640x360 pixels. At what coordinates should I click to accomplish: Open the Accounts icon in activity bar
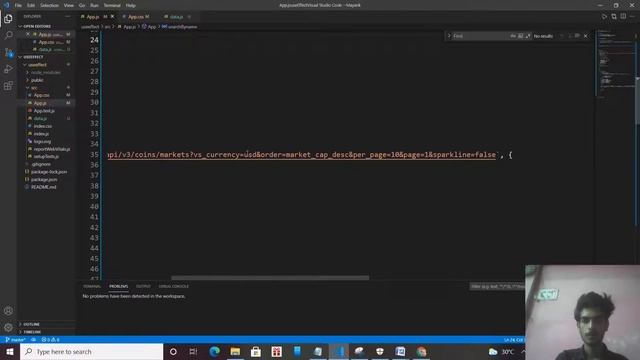(8, 311)
